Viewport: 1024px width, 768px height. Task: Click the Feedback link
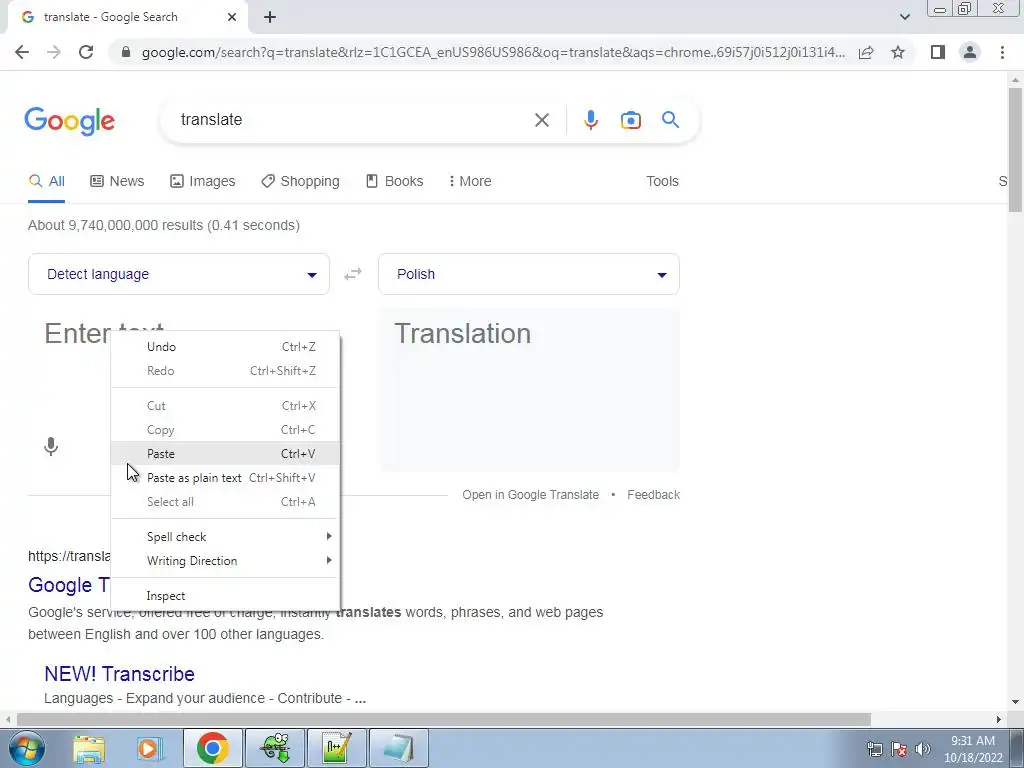click(x=653, y=494)
